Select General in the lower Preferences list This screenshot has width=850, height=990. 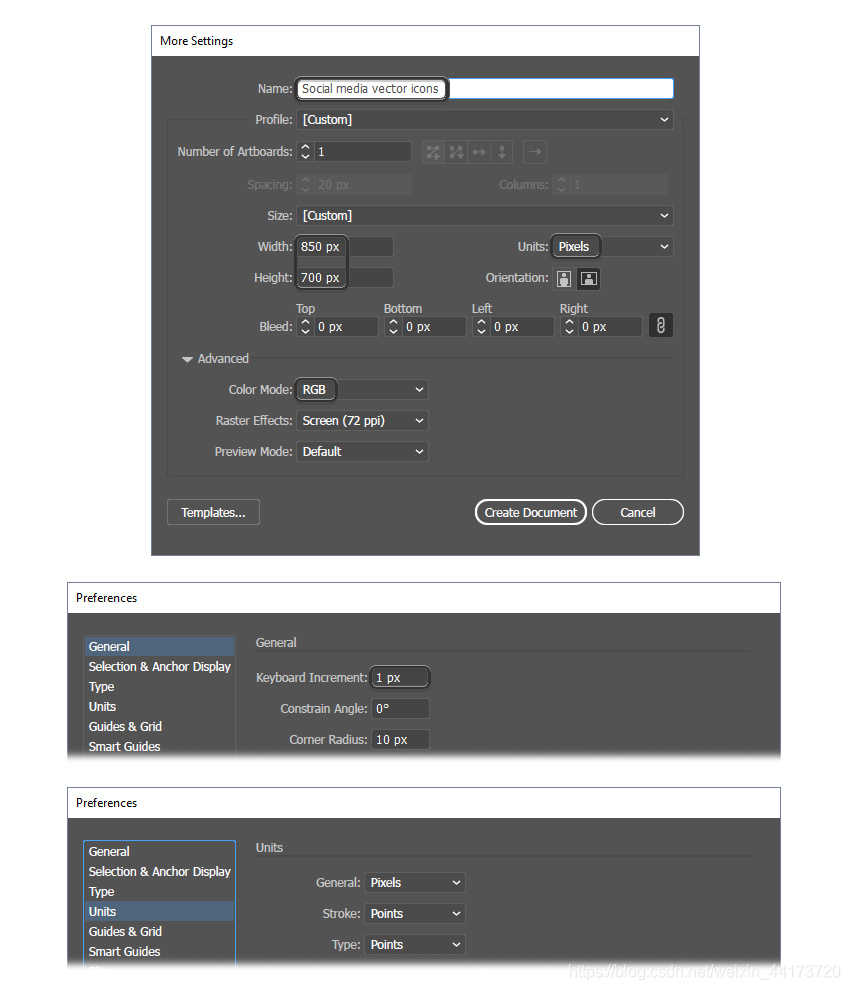pyautogui.click(x=159, y=852)
